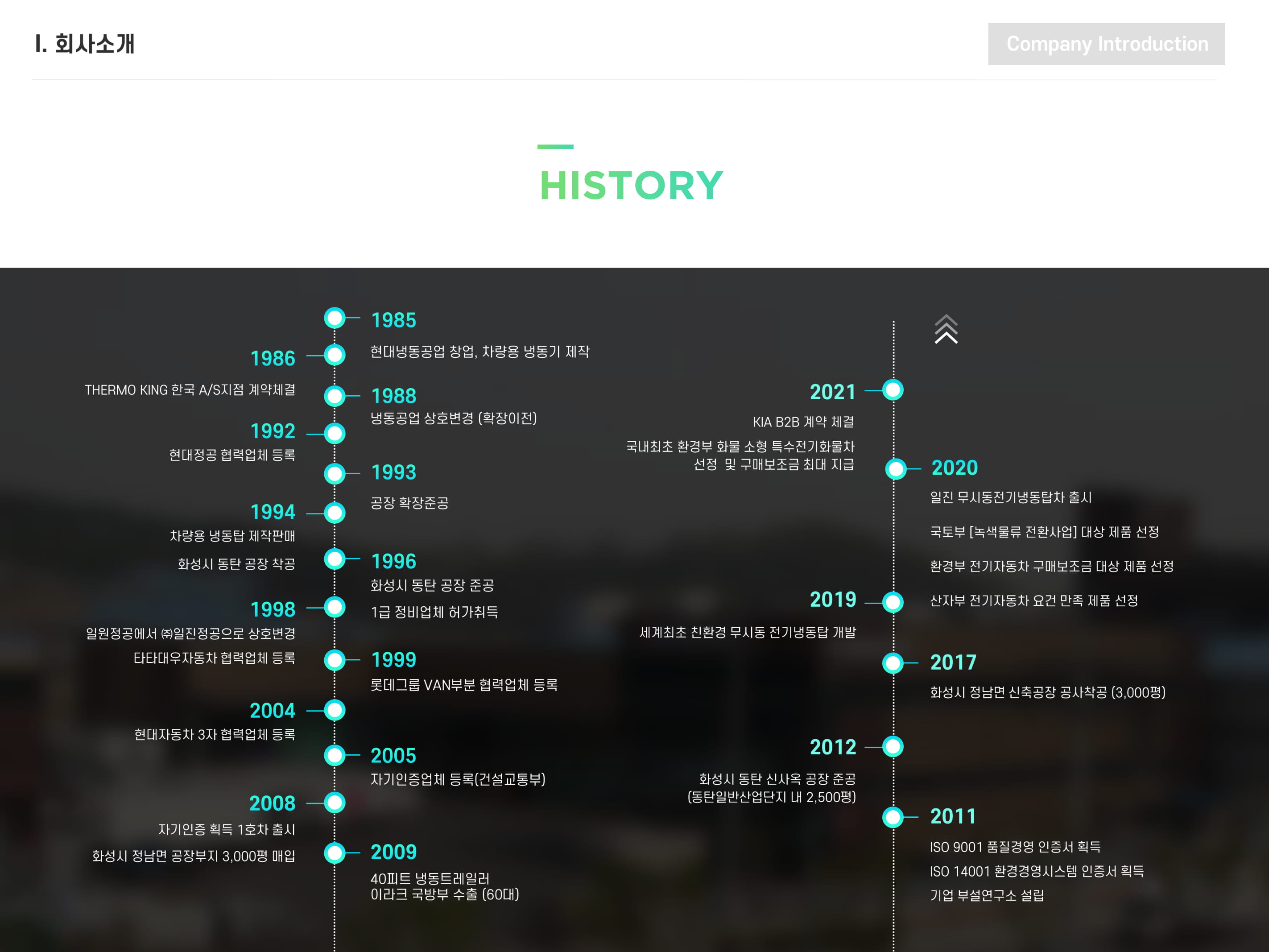Select the 2021 timeline marker dot
This screenshot has width=1269, height=952.
(893, 390)
